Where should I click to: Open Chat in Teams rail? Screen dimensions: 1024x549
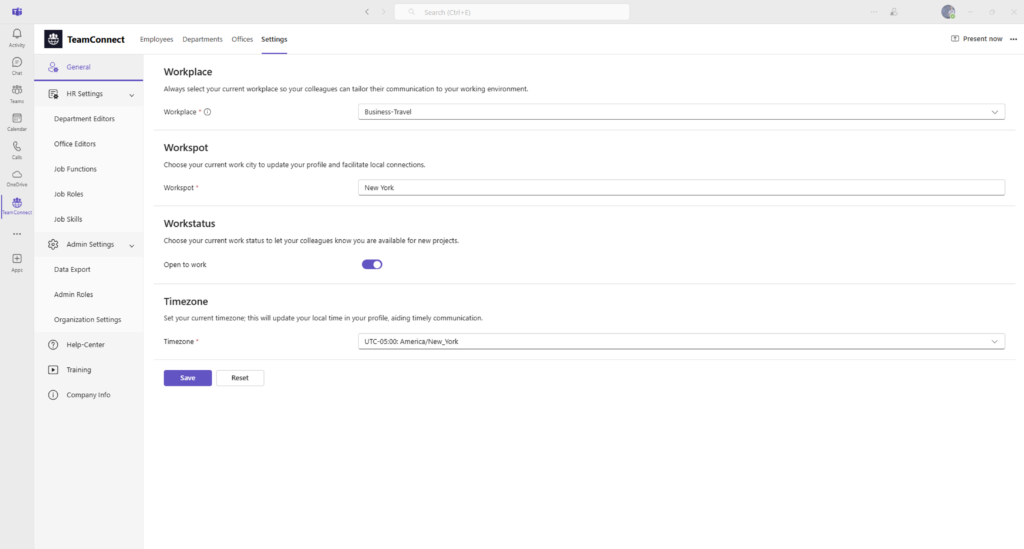17,65
